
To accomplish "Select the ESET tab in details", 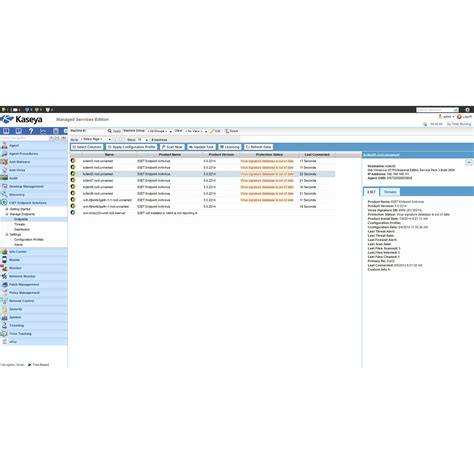I will [371, 192].
